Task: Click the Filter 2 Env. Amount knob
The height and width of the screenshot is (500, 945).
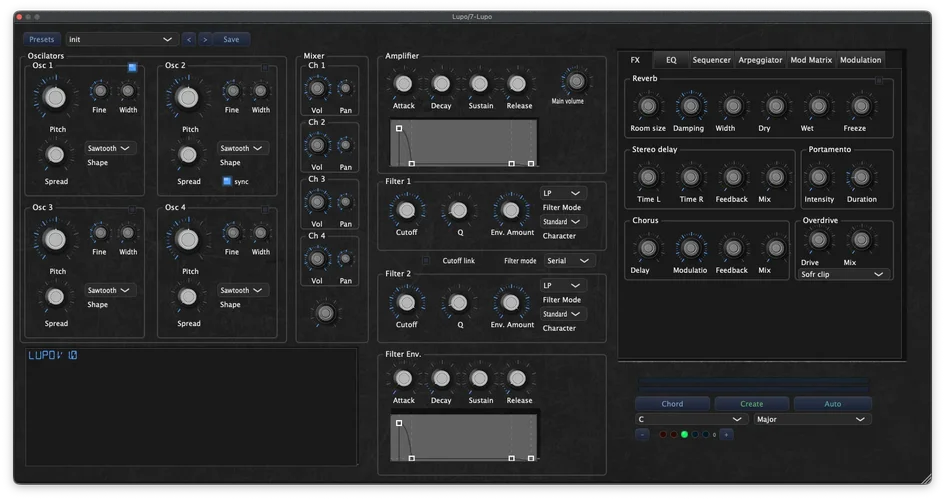Action: click(510, 302)
